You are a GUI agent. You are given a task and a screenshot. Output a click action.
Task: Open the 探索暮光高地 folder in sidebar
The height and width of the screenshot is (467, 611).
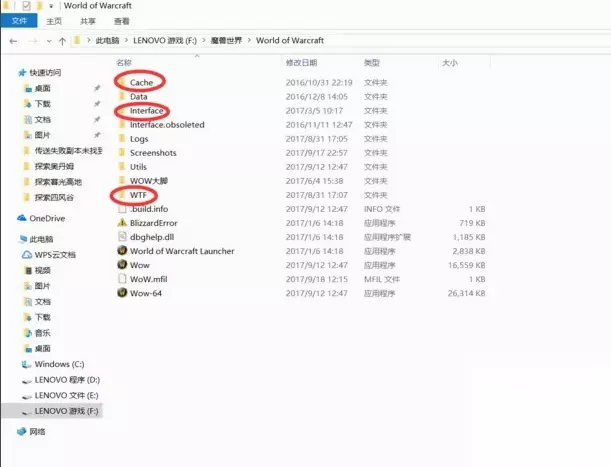click(58, 182)
